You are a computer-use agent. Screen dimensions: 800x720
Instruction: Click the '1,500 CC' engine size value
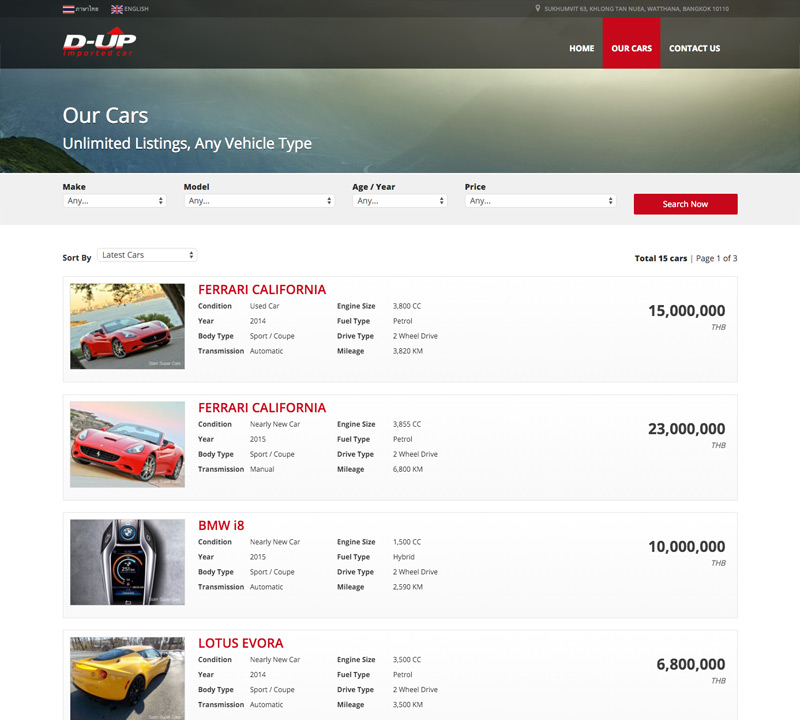click(407, 542)
